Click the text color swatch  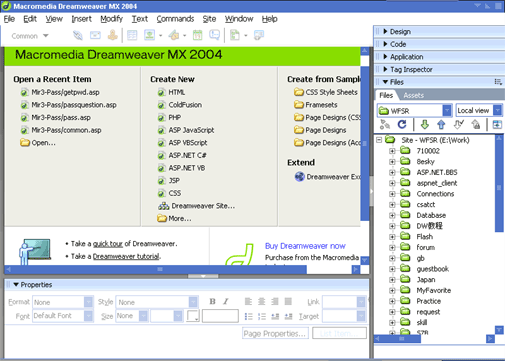tap(193, 316)
